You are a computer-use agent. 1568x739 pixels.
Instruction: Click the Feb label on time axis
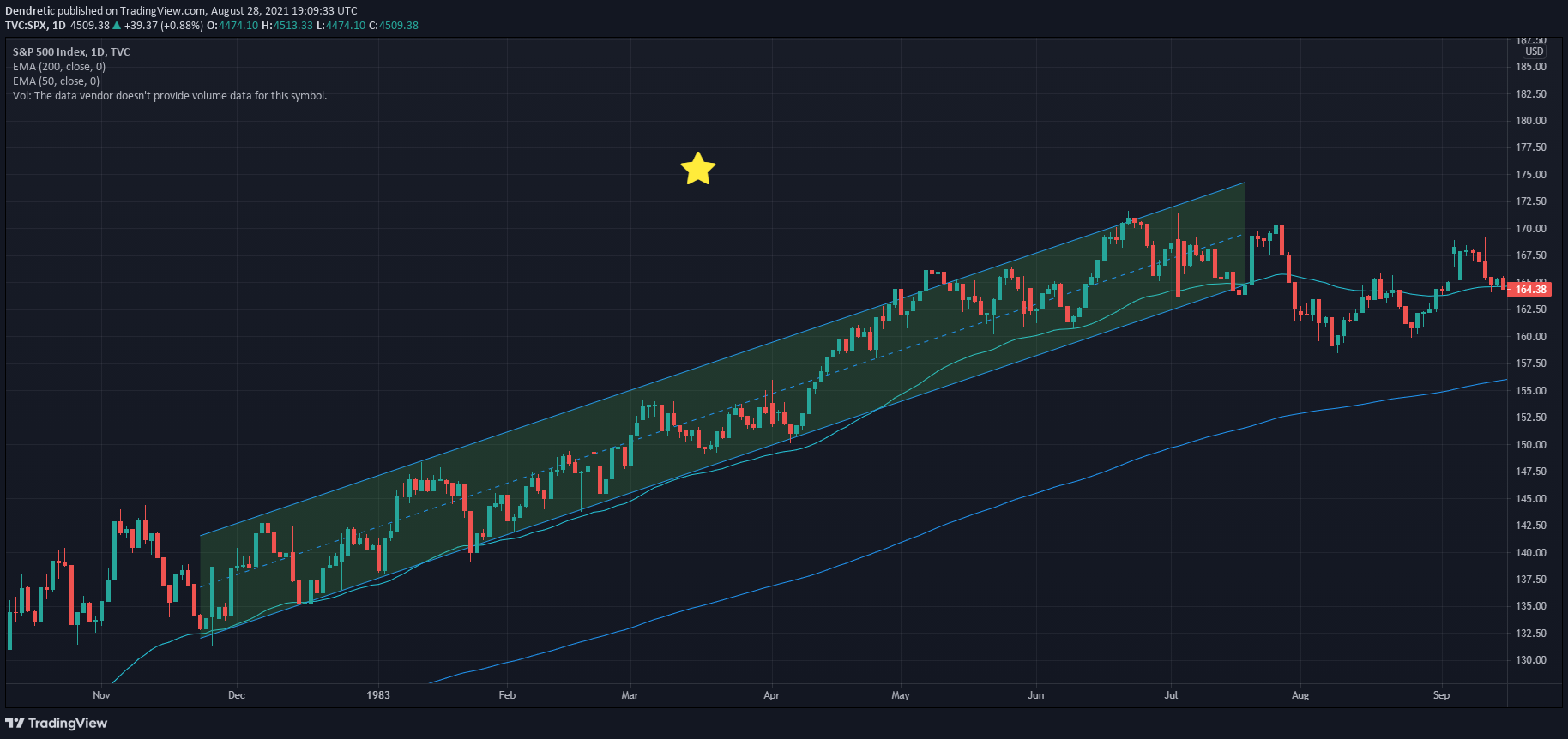[x=507, y=695]
